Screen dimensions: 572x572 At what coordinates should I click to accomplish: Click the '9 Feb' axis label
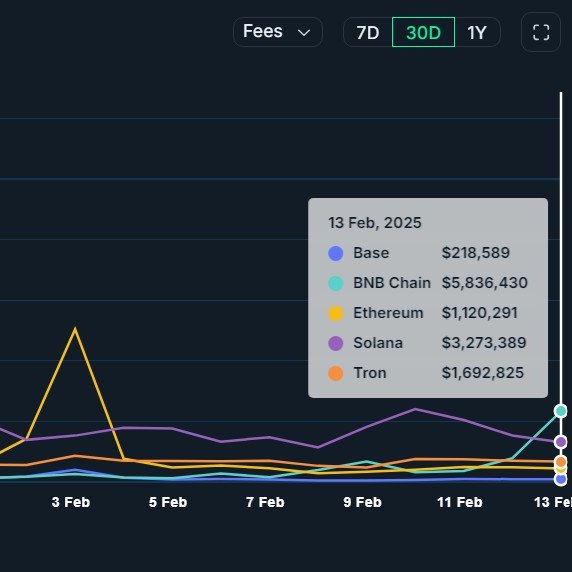[x=362, y=502]
